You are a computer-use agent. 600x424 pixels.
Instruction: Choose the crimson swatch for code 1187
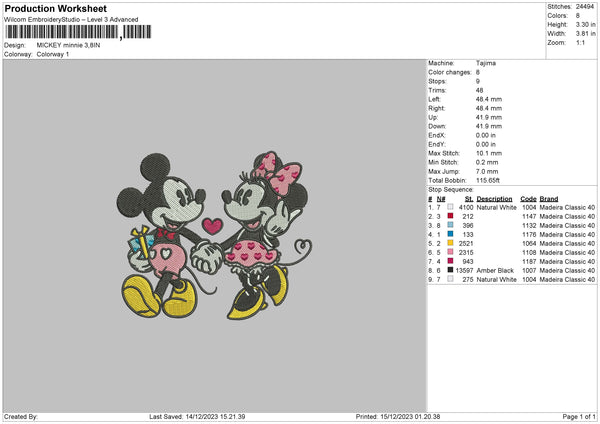pos(450,261)
